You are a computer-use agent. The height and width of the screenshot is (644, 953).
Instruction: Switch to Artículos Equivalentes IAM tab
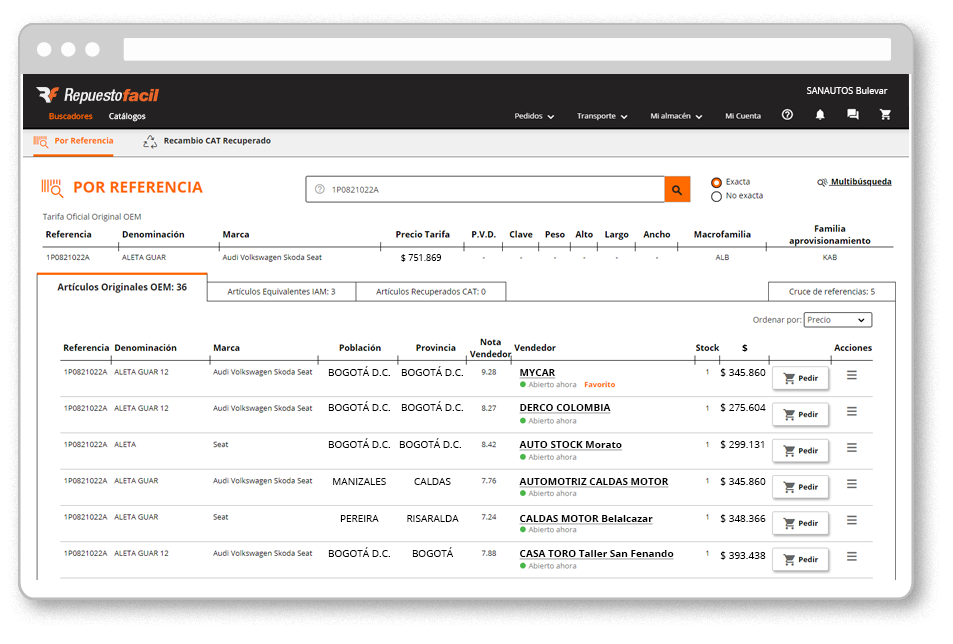click(281, 292)
